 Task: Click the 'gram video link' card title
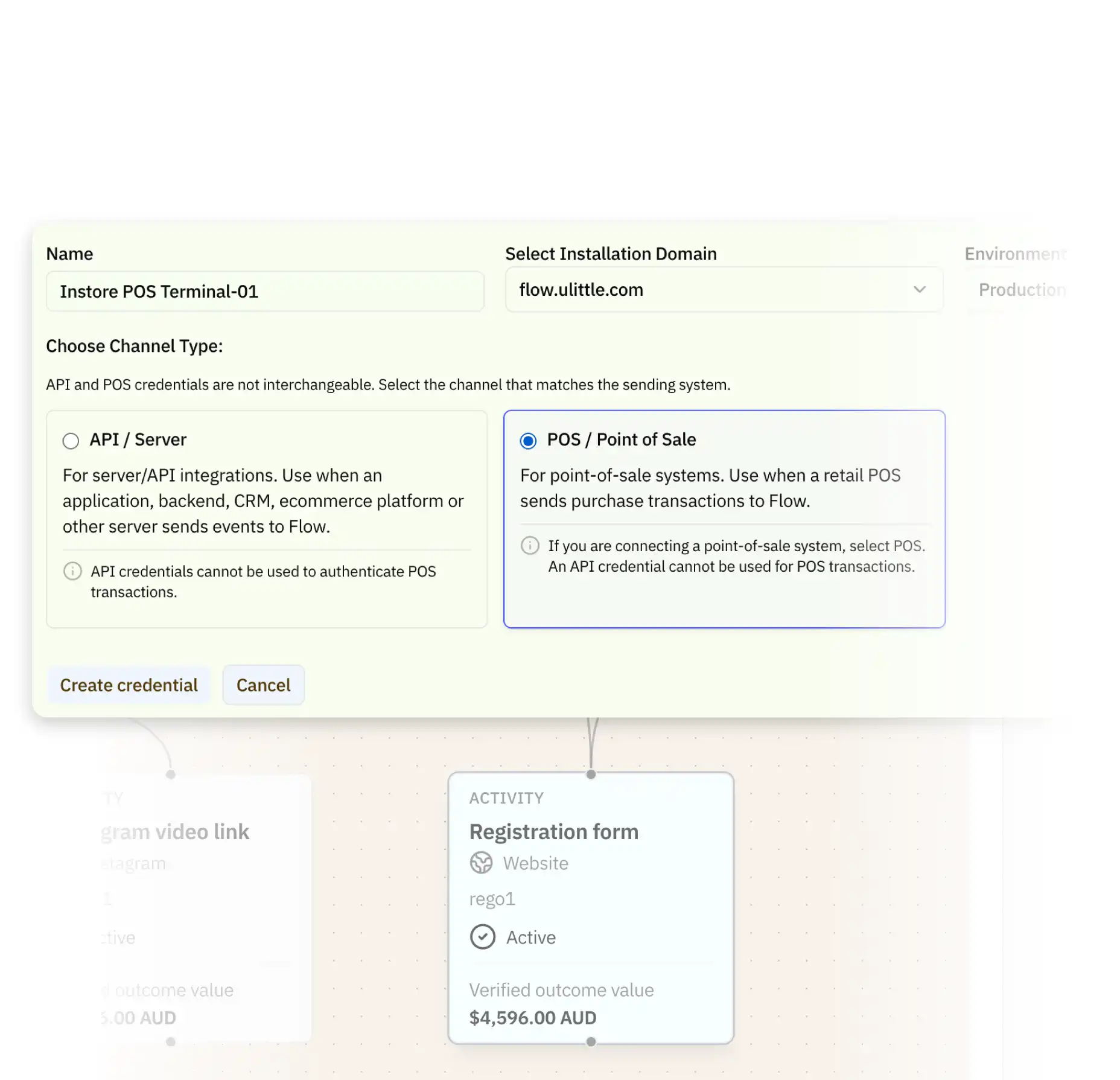pyautogui.click(x=174, y=832)
